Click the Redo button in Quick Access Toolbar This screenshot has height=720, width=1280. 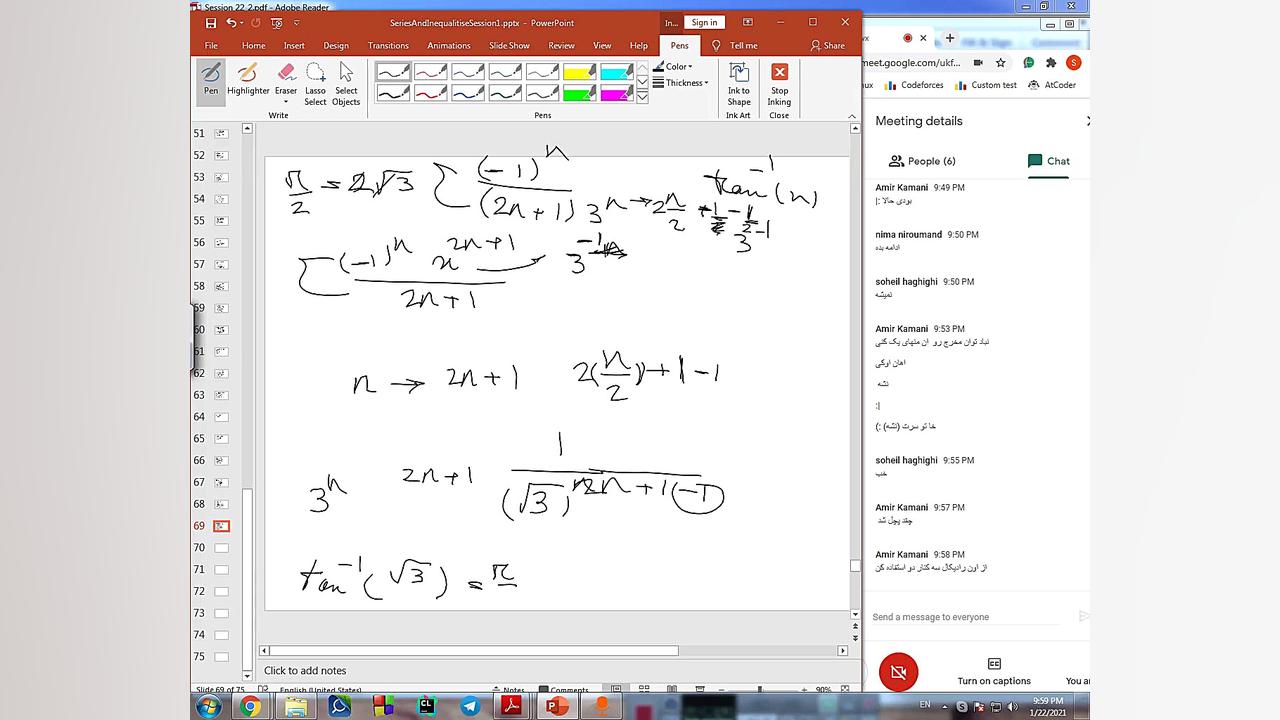pos(255,23)
